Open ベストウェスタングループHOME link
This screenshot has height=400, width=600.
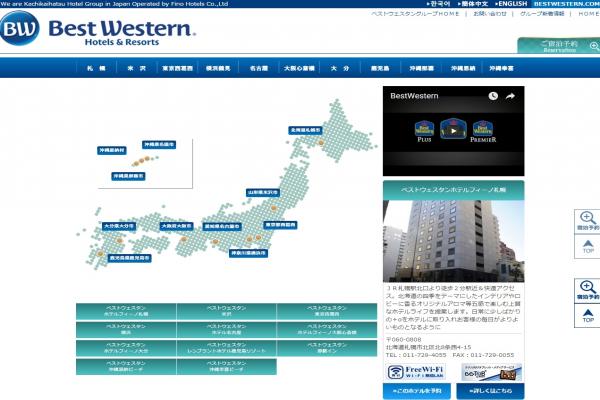[x=415, y=14]
